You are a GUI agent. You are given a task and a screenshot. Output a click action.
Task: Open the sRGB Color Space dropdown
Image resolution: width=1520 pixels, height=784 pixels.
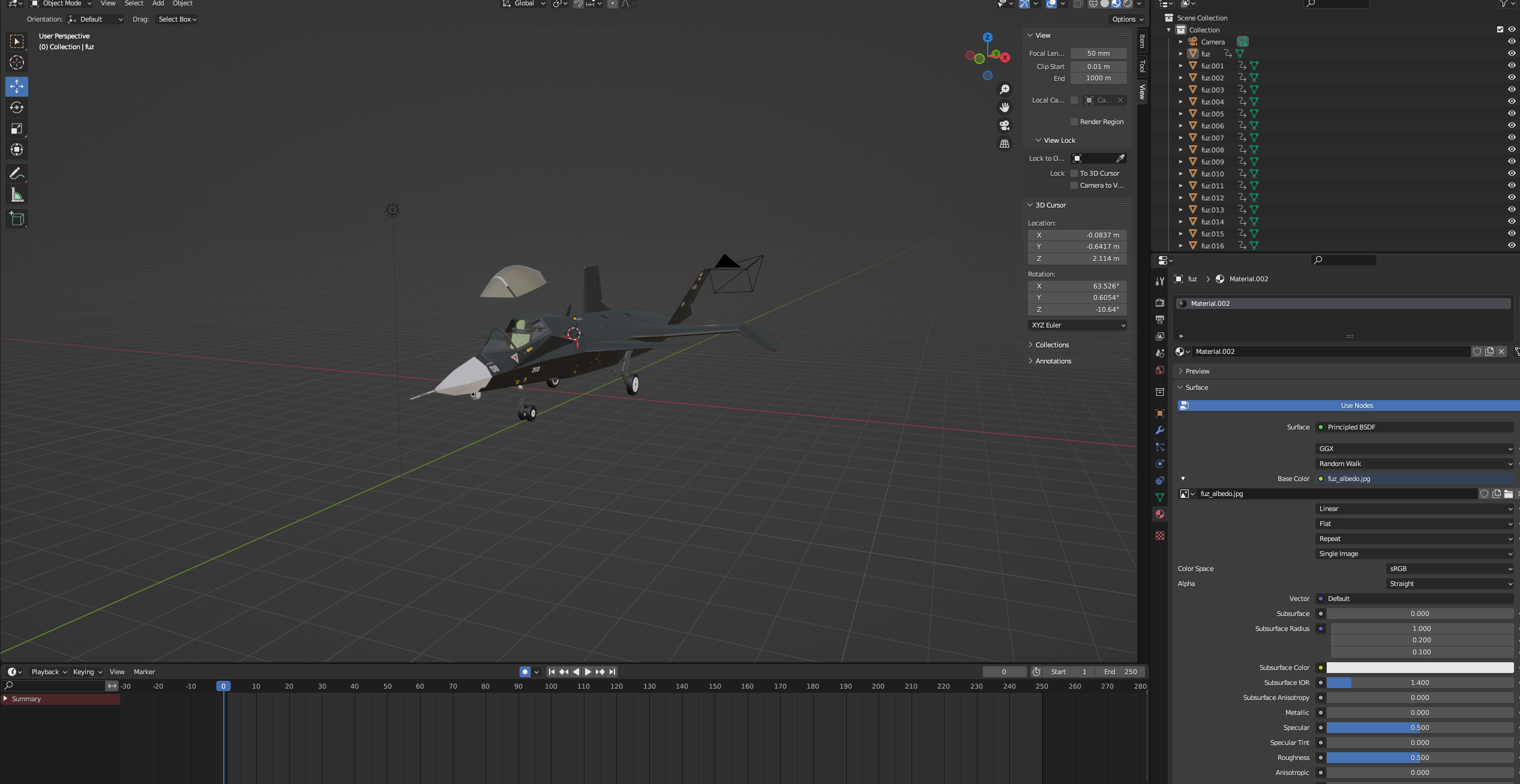(1450, 569)
